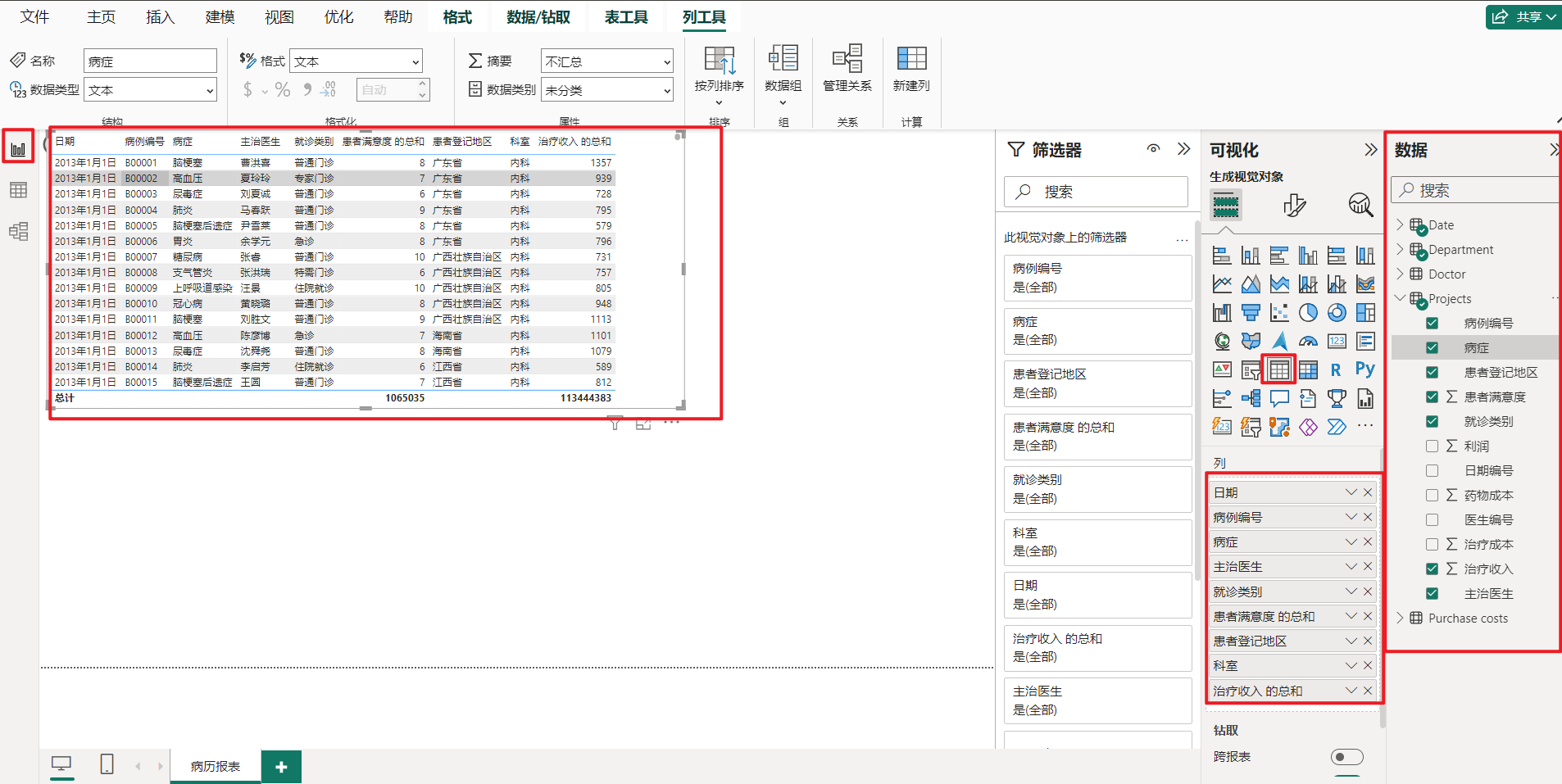Screen dimensions: 1562x784
Task: Open Model view in left sidebar
Action: [18, 231]
